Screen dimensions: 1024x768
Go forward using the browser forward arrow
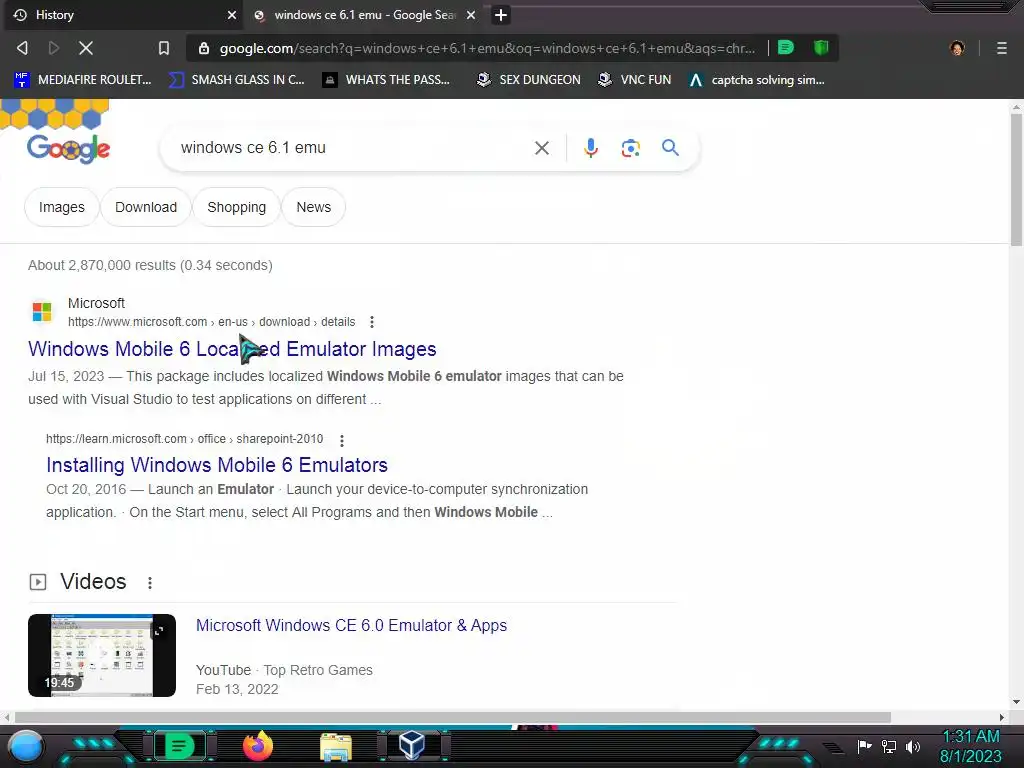tap(54, 48)
